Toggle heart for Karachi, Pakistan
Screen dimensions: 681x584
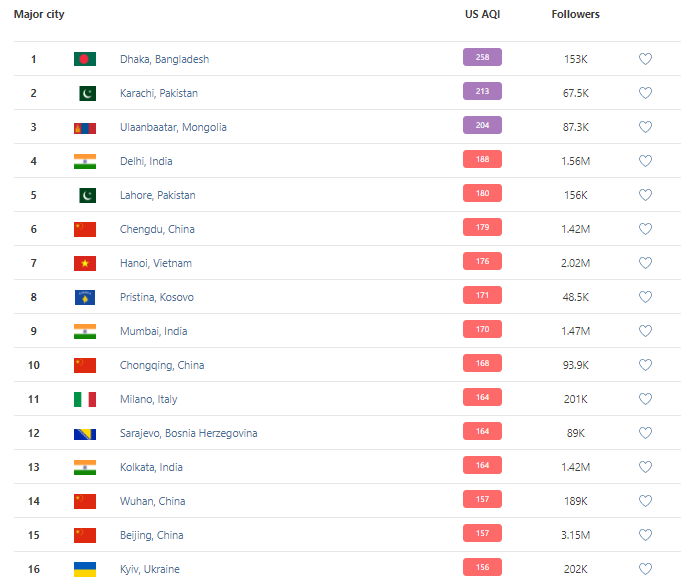pos(645,93)
